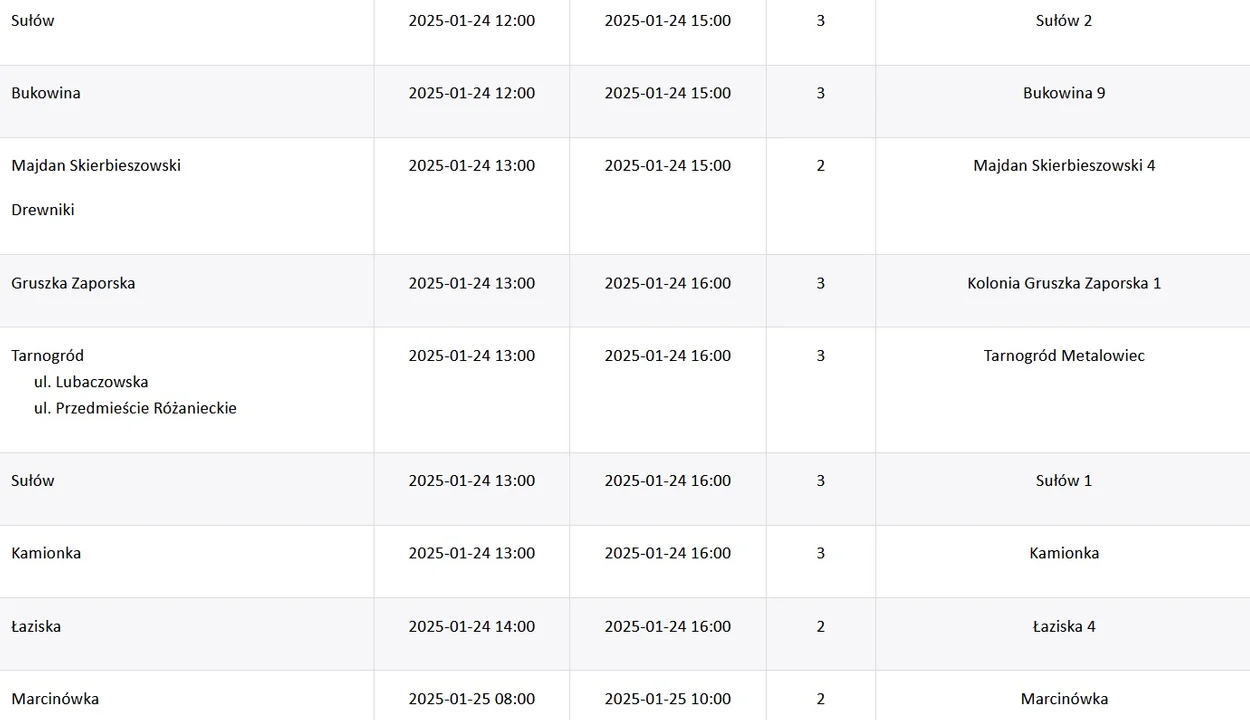Click Kolonia Gruszka Zaporska 1 station
This screenshot has width=1250, height=720.
pyautogui.click(x=1063, y=283)
